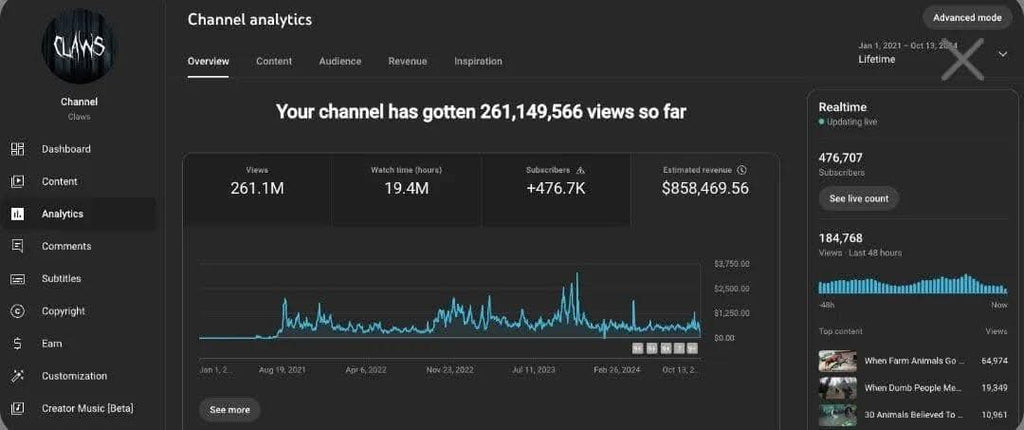
Task: Click See more below the chart
Action: 229,410
